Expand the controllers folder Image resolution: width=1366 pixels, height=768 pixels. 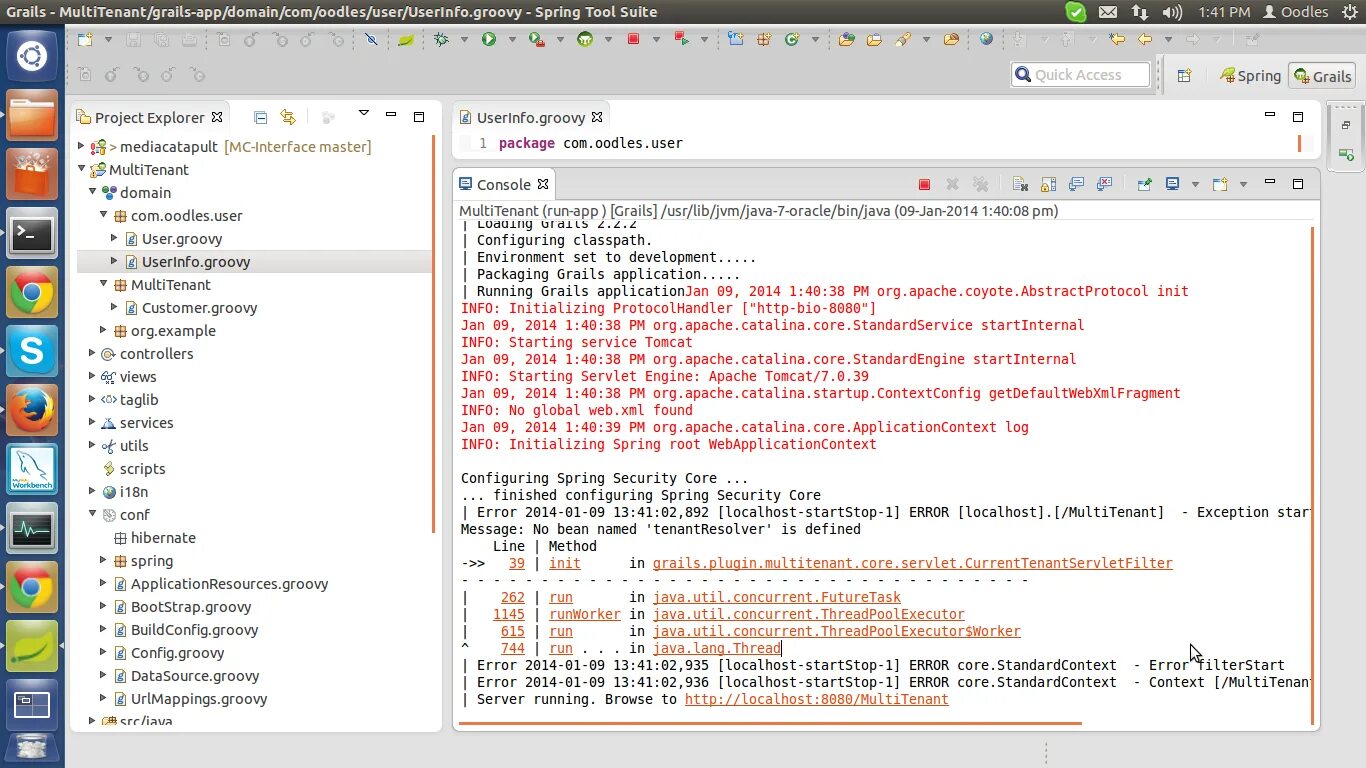click(92, 353)
